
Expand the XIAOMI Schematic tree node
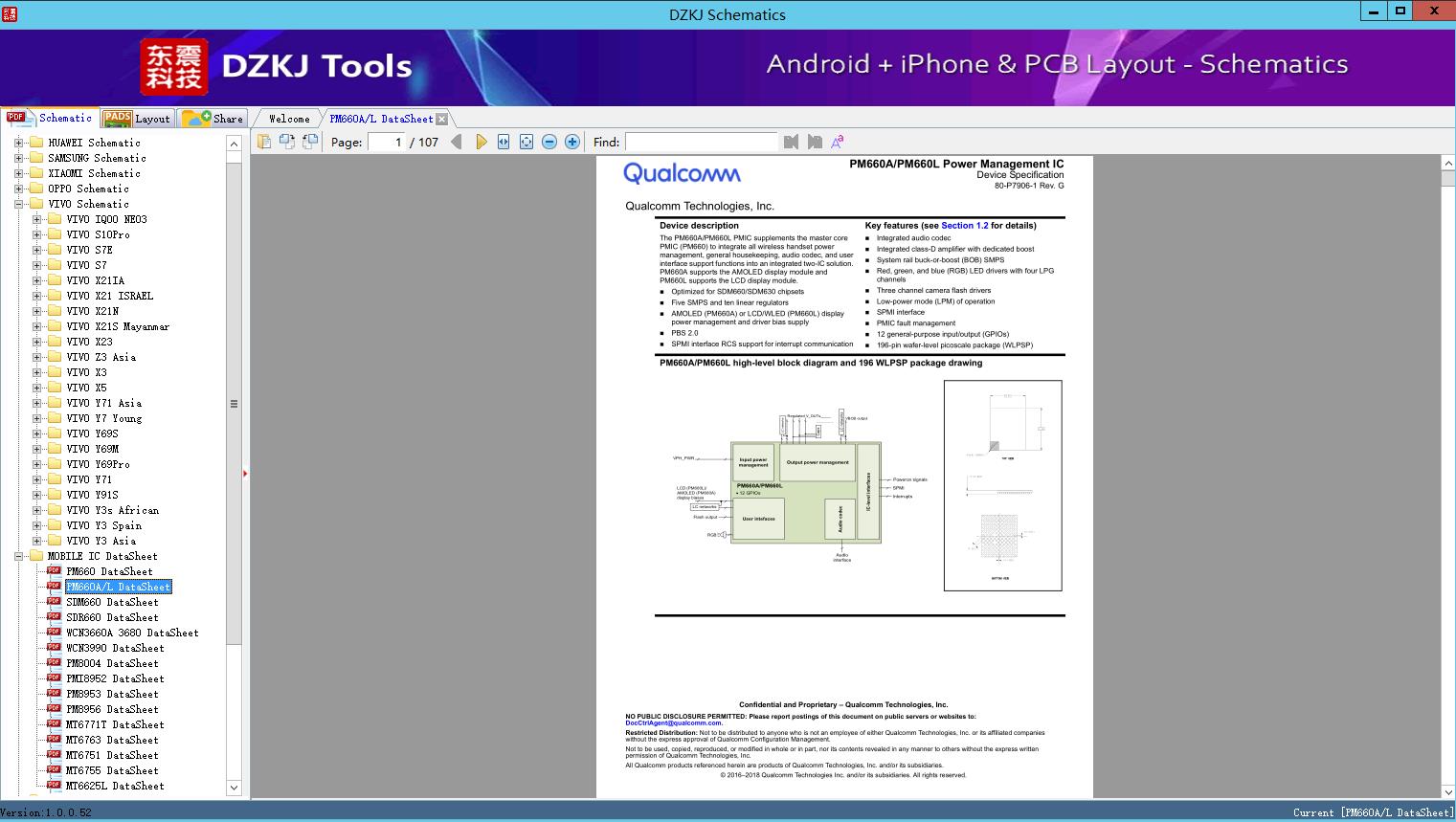tap(18, 173)
